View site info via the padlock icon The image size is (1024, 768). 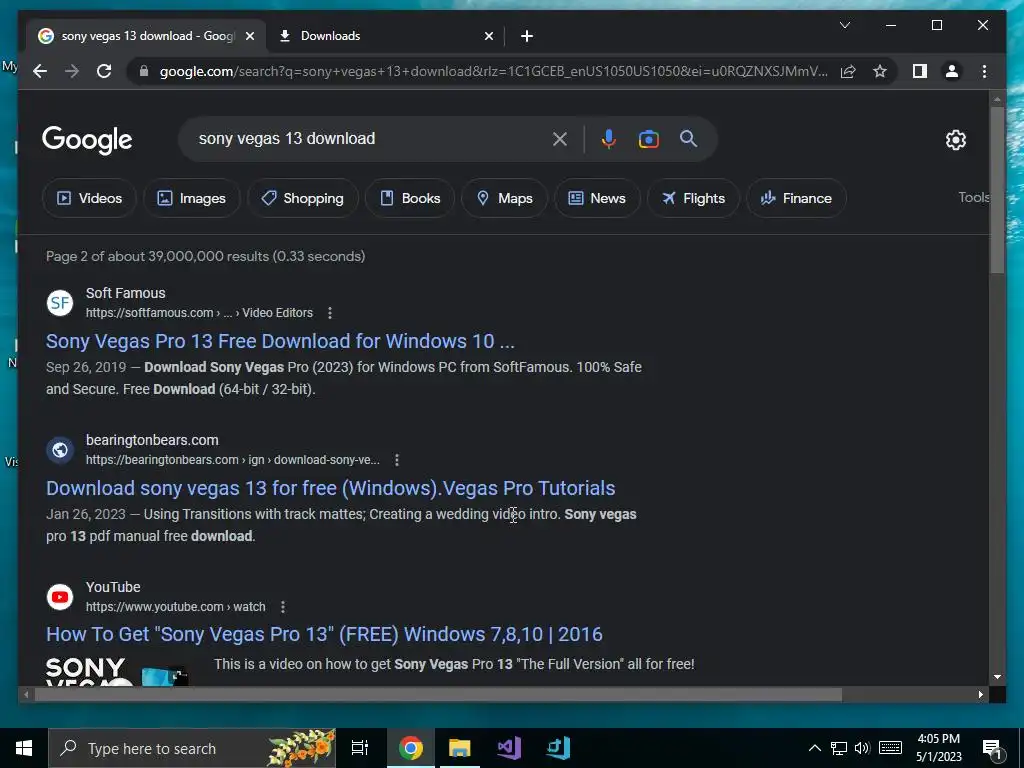144,71
